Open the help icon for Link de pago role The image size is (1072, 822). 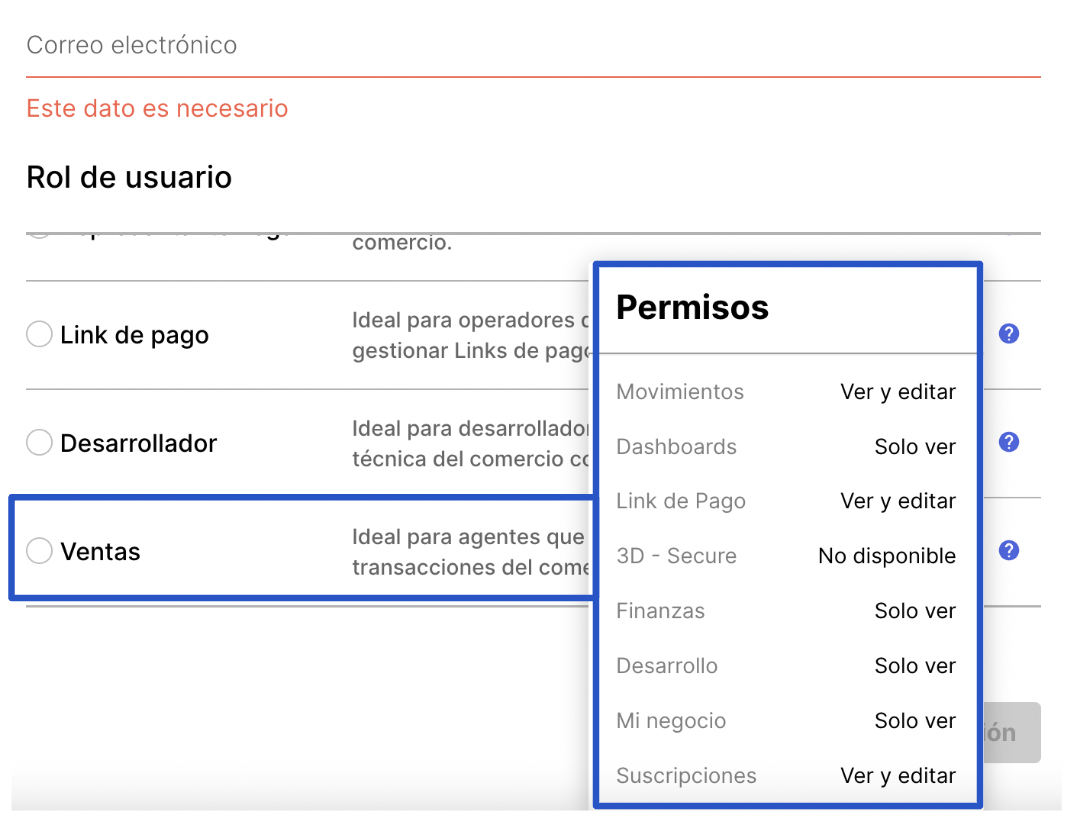pyautogui.click(x=1008, y=334)
